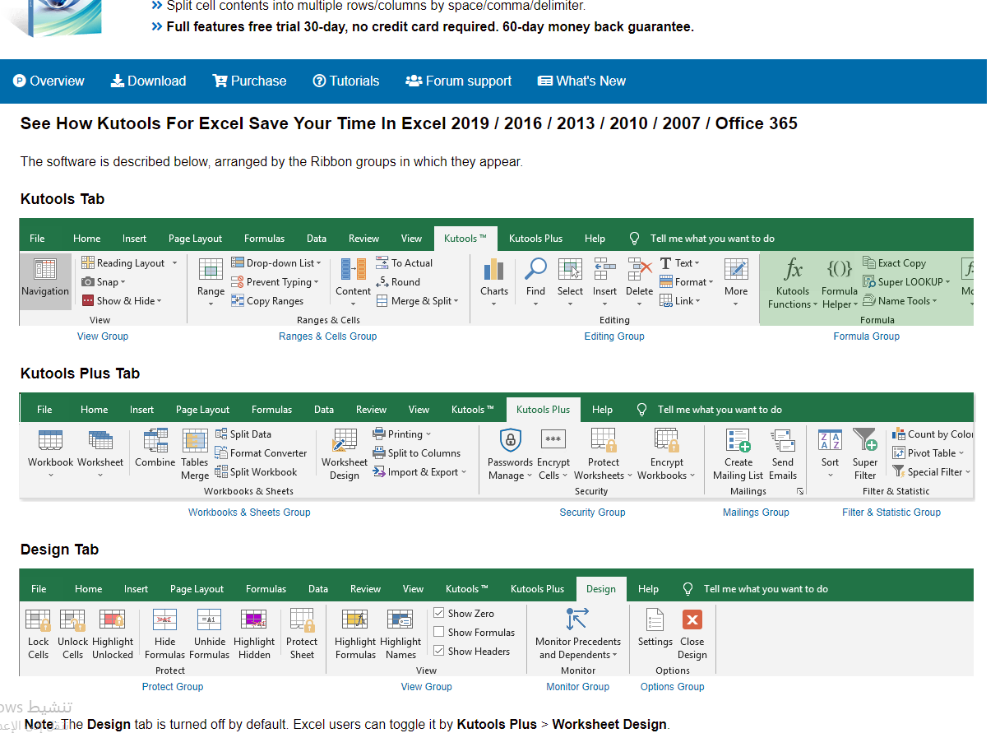The width and height of the screenshot is (1000, 747).
Task: Select the Overview navbar item
Action: coord(48,81)
